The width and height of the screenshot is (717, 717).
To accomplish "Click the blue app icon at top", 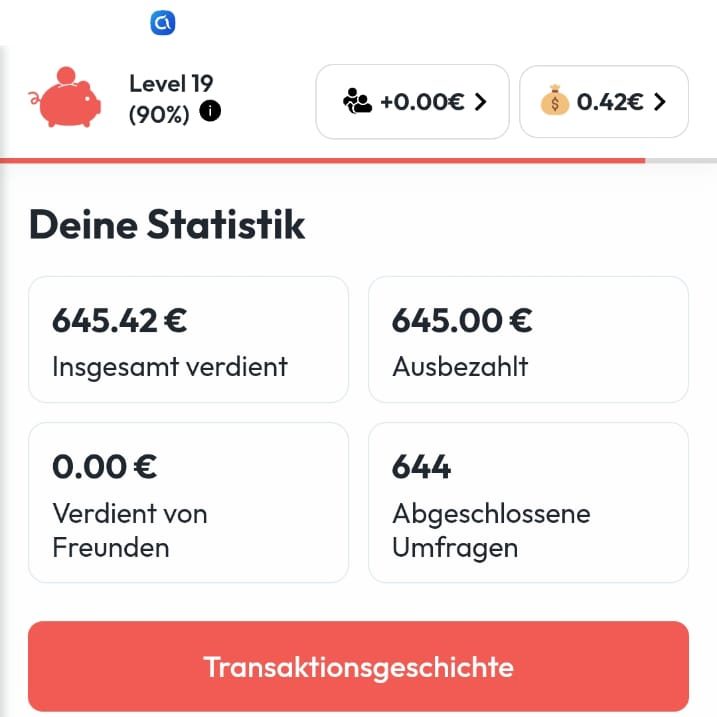I will (163, 22).
